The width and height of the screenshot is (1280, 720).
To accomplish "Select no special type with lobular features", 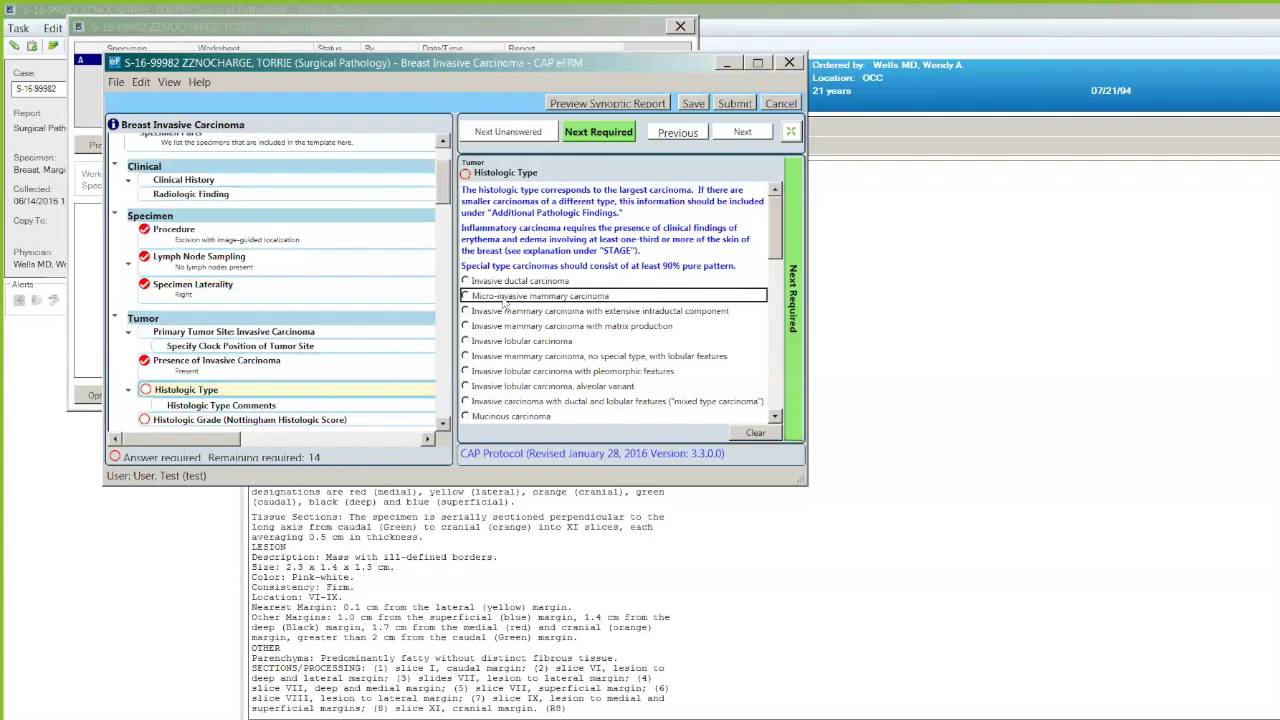I will click(465, 356).
